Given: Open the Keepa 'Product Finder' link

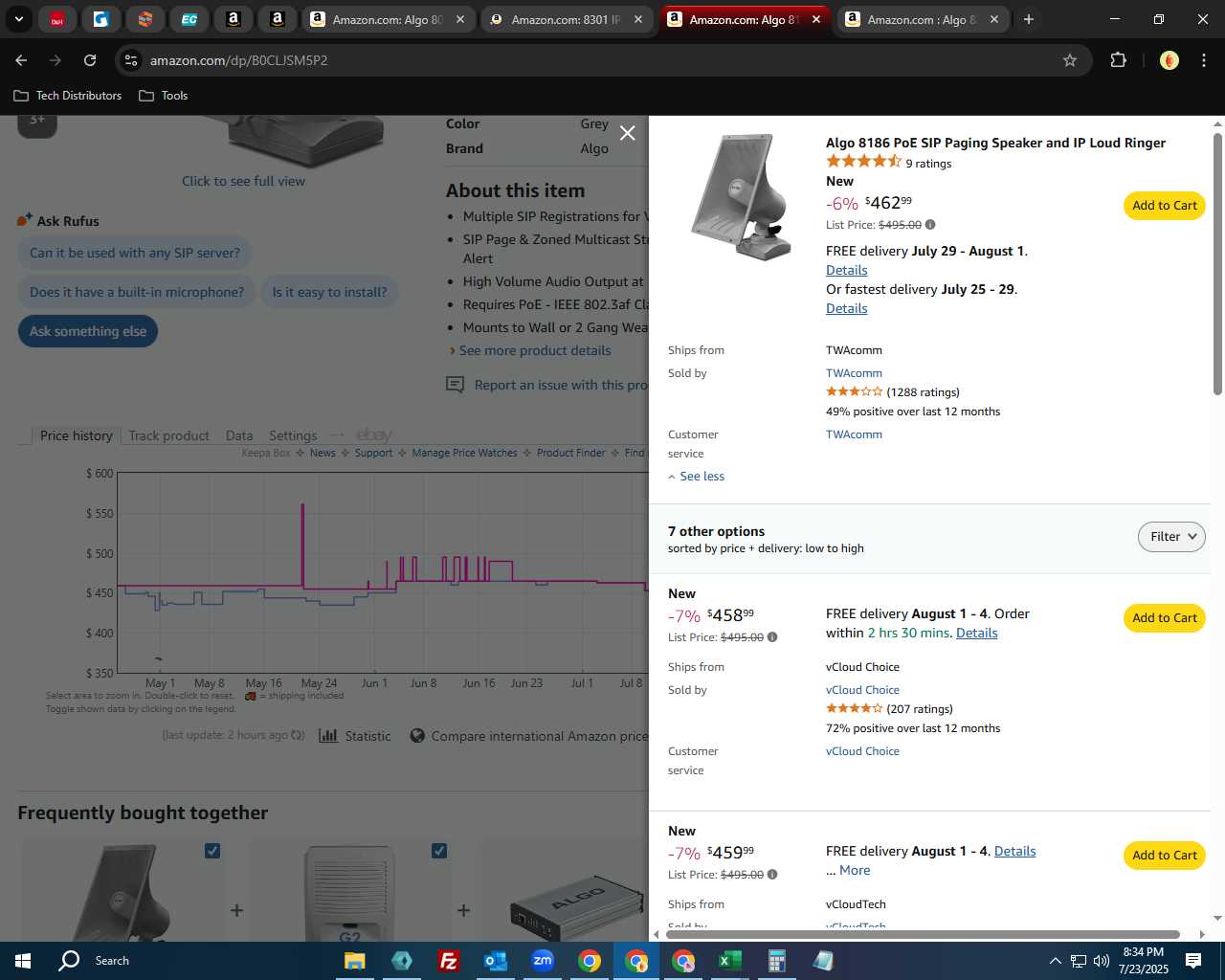Looking at the screenshot, I should [x=570, y=454].
